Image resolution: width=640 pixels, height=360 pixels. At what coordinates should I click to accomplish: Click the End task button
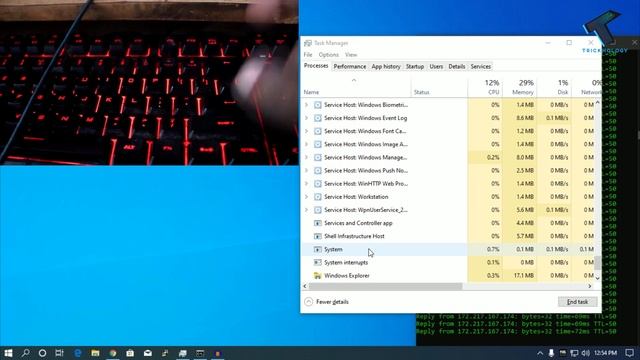coord(578,302)
